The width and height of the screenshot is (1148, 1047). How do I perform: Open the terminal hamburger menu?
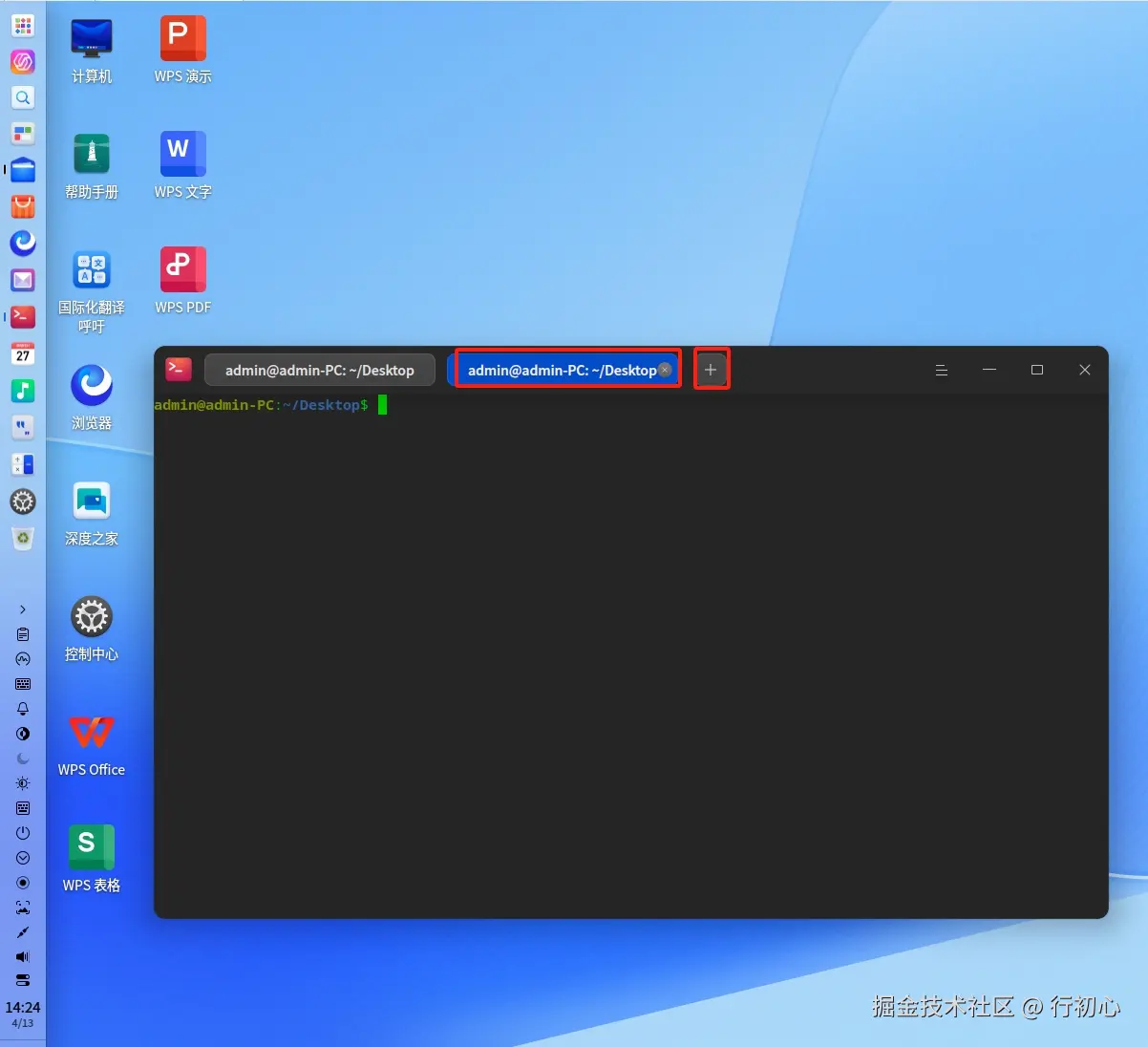pyautogui.click(x=942, y=370)
